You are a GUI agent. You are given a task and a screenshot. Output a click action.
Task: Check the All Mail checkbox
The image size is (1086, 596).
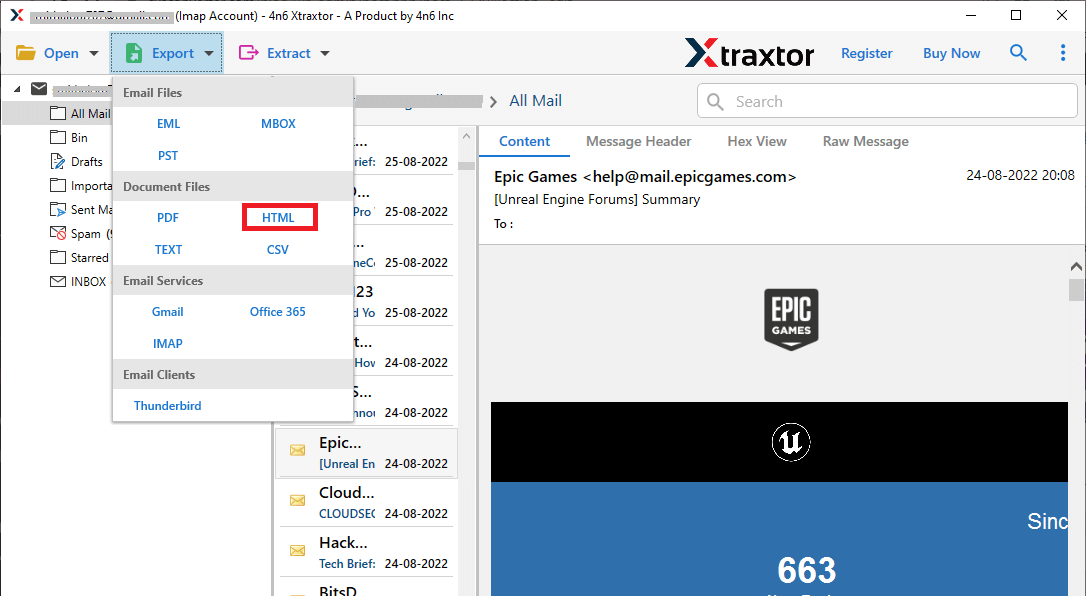57,113
